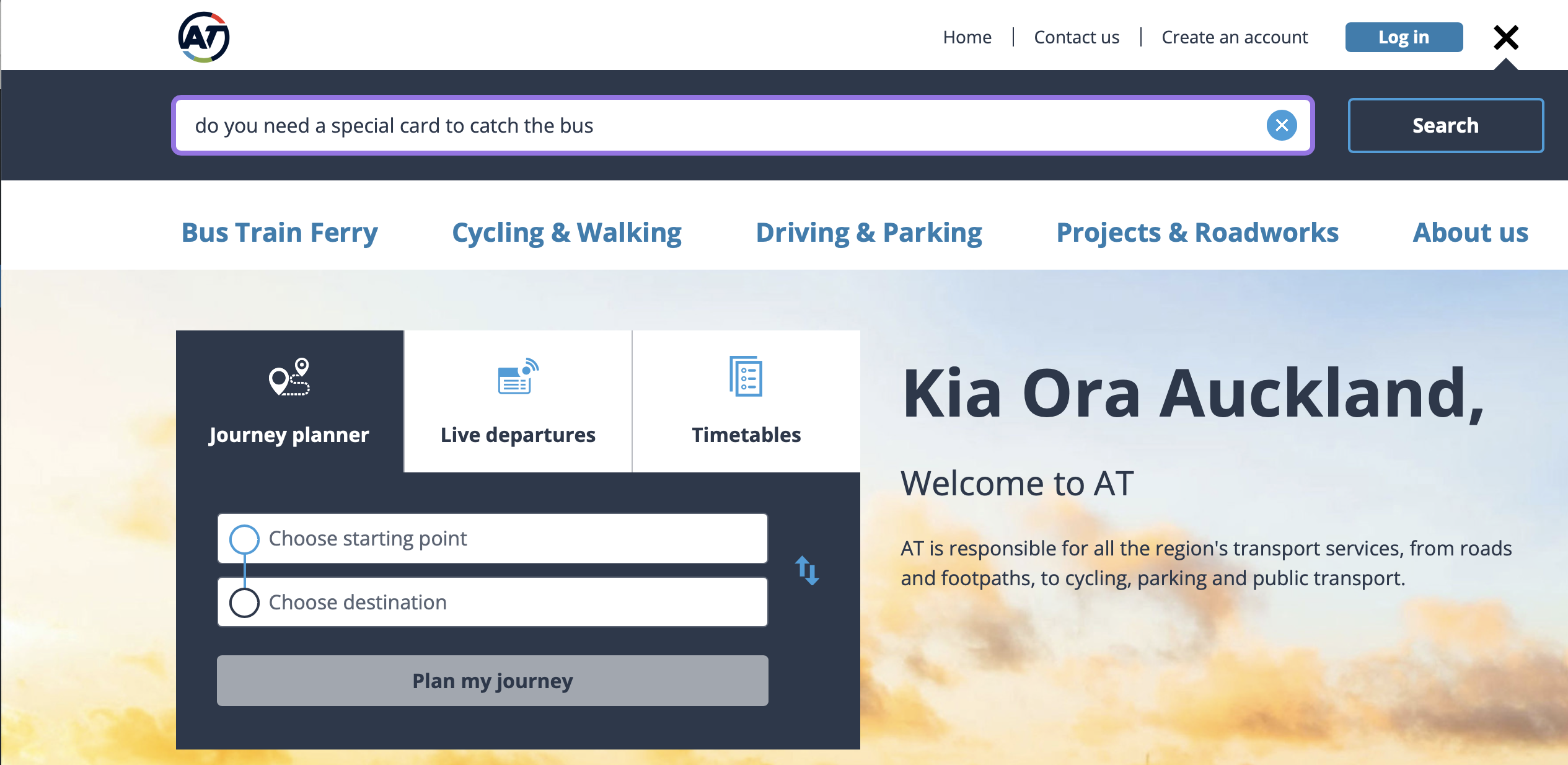This screenshot has width=1568, height=765.
Task: Open the Bus Train Ferry menu
Action: pyautogui.click(x=280, y=232)
